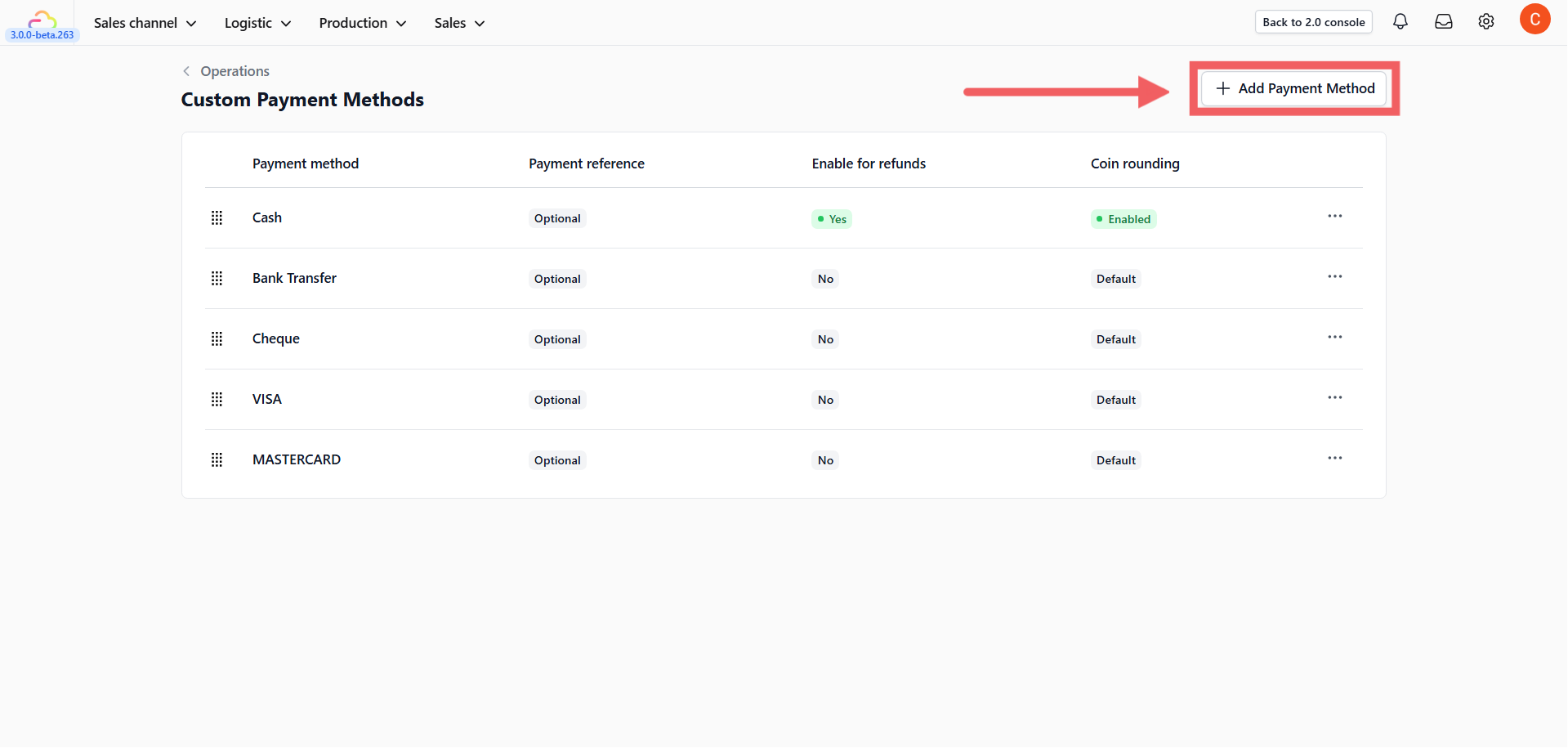Grab the Cheque row drag handle
1568x748 pixels.
tap(217, 338)
